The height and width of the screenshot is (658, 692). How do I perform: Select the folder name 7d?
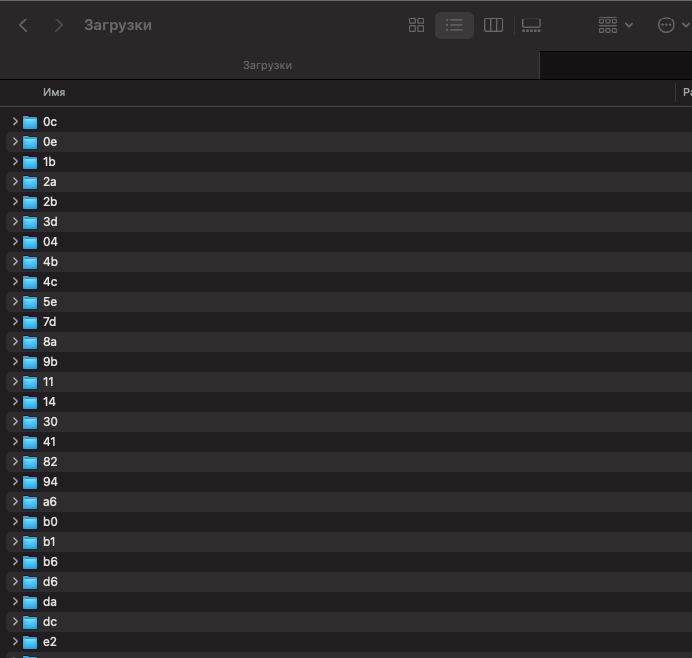tap(49, 322)
